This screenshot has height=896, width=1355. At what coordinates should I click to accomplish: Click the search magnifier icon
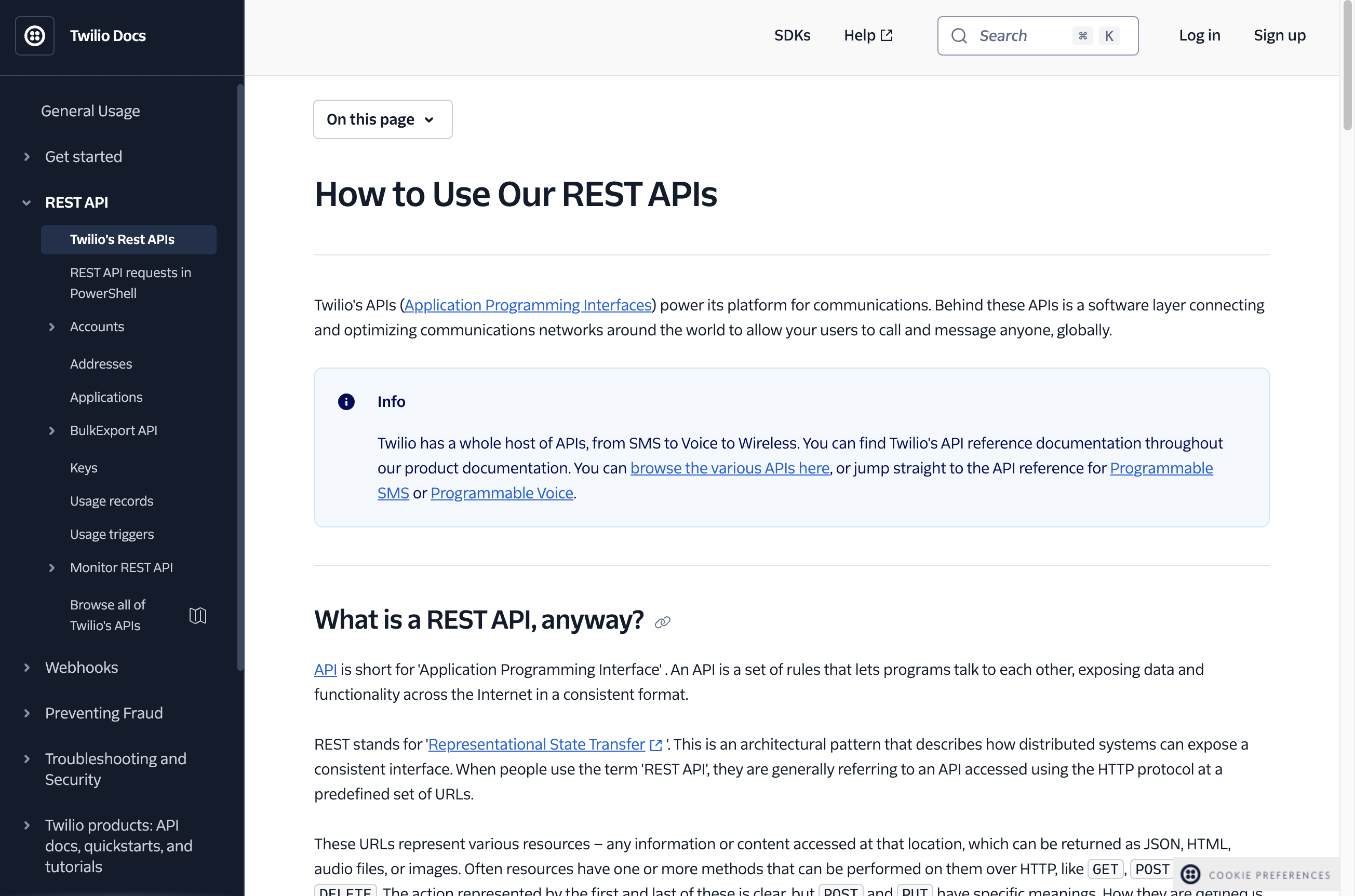(x=959, y=36)
